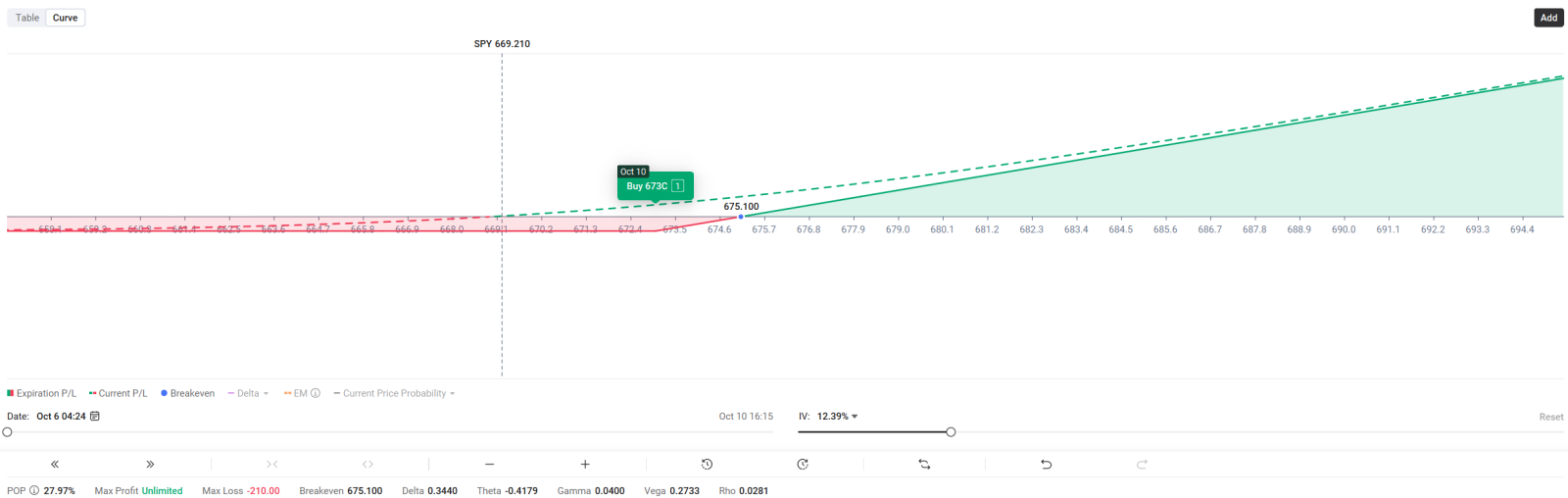The width and height of the screenshot is (1568, 498).
Task: Click the swap arrows icon
Action: tap(924, 465)
